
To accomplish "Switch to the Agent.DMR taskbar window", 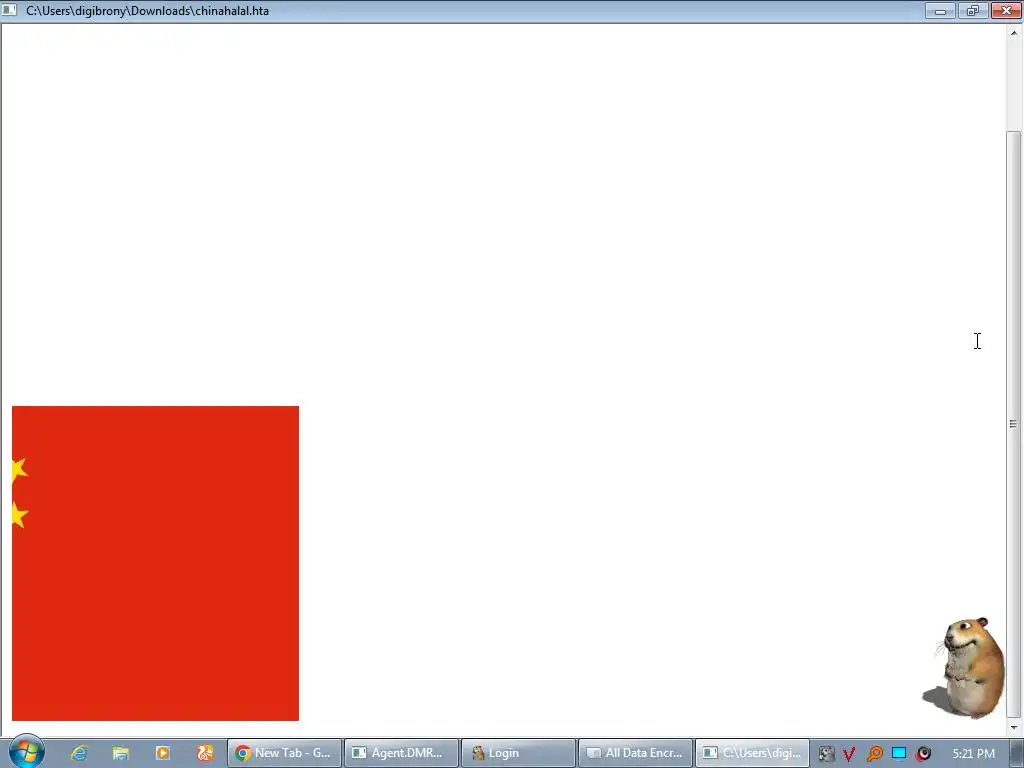I will pos(401,753).
